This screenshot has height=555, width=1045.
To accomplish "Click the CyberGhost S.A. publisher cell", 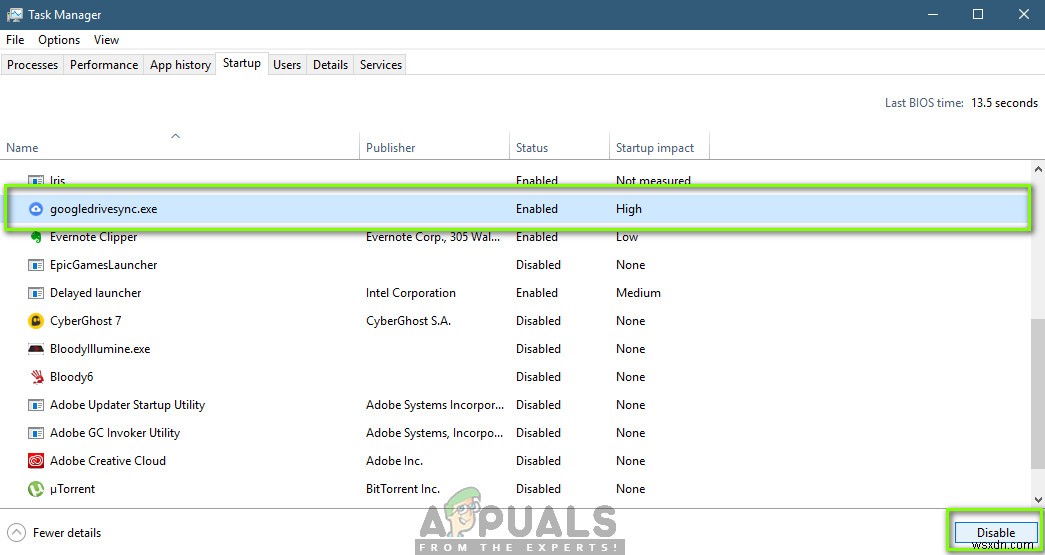I will (408, 320).
